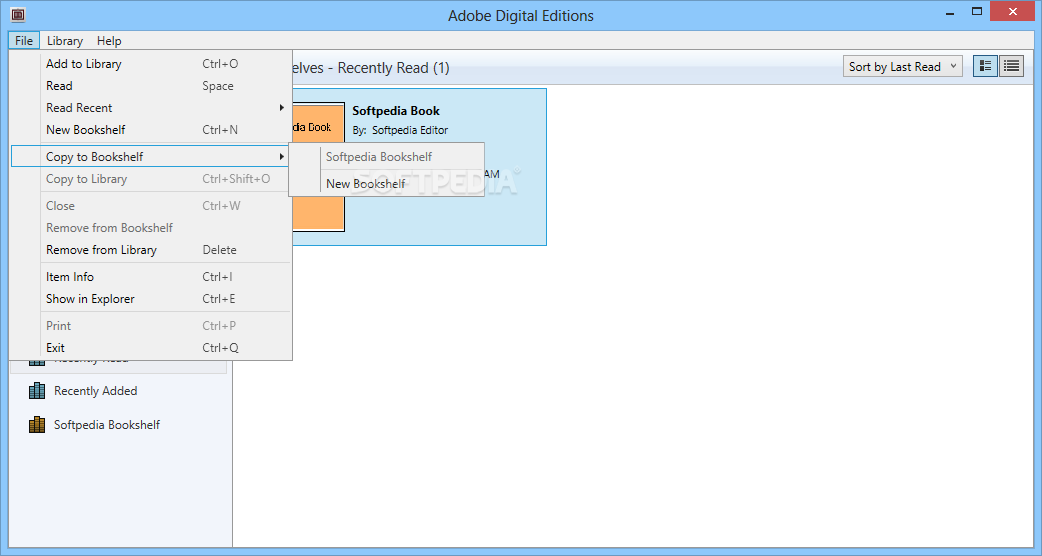Select New Bookshelf with Ctrl+N shortcut
Screen dimensions: 1042x556
[151, 130]
